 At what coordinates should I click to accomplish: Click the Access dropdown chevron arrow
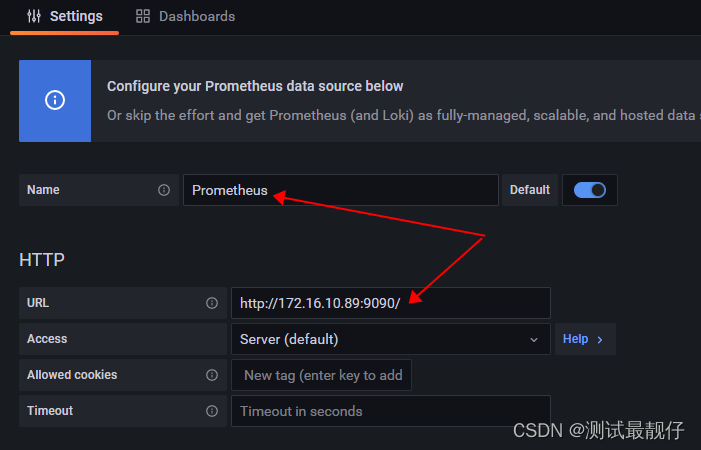tap(534, 340)
